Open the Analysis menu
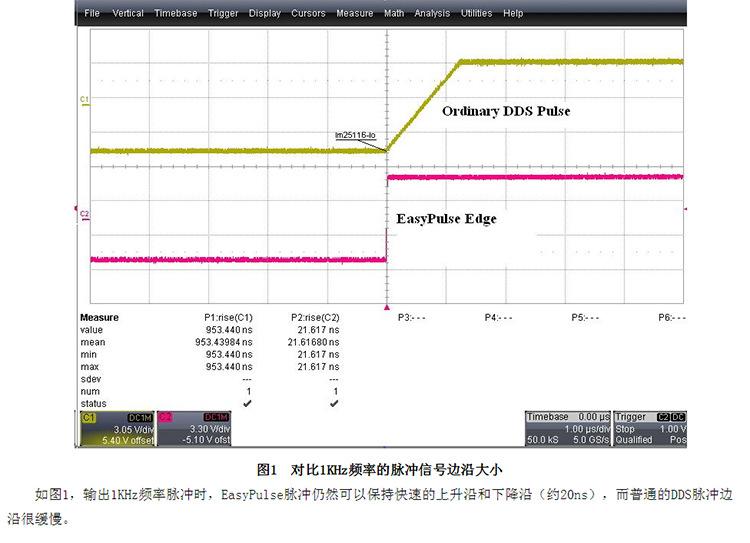Screen dimensions: 750x543 (432, 14)
